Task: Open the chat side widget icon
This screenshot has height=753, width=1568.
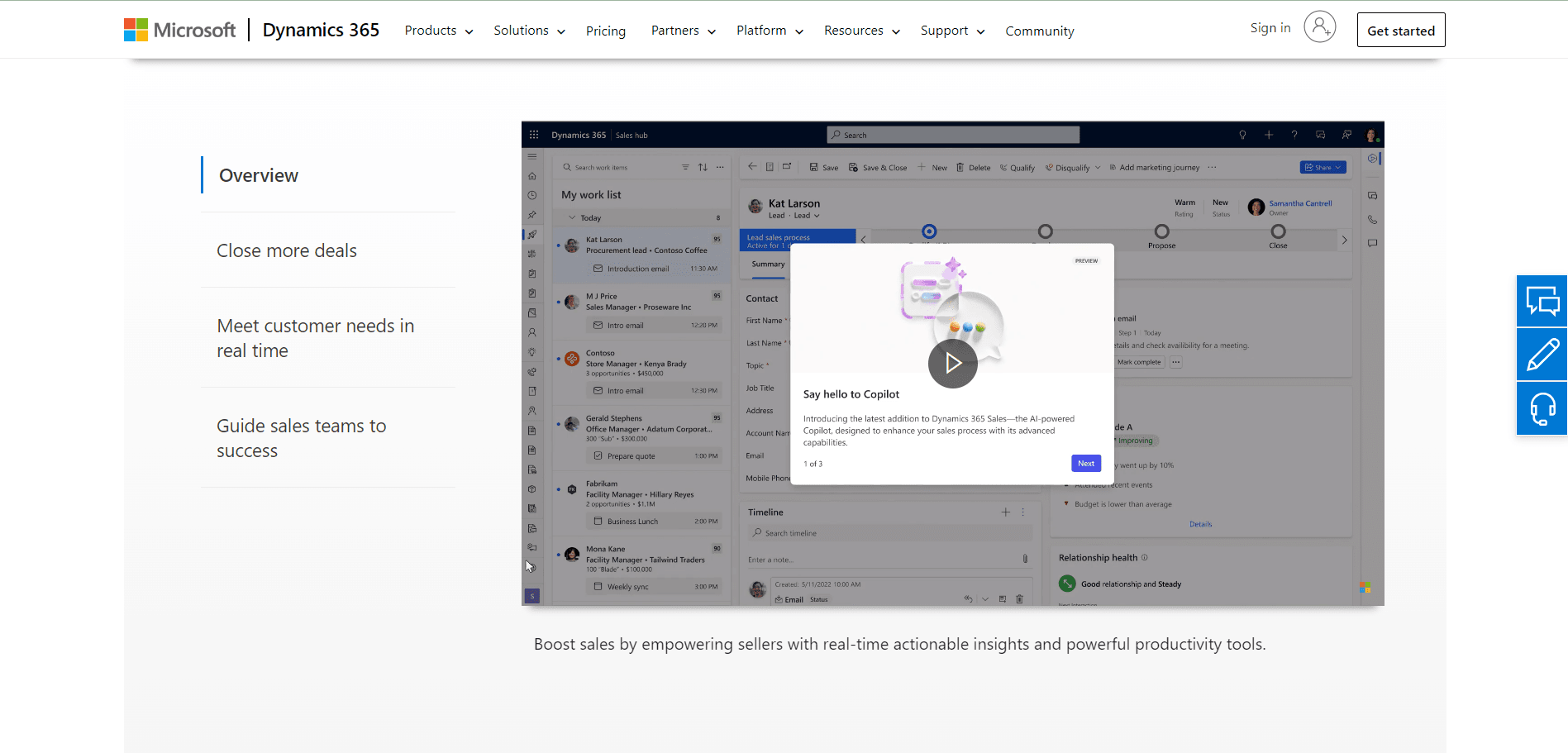Action: tap(1542, 301)
